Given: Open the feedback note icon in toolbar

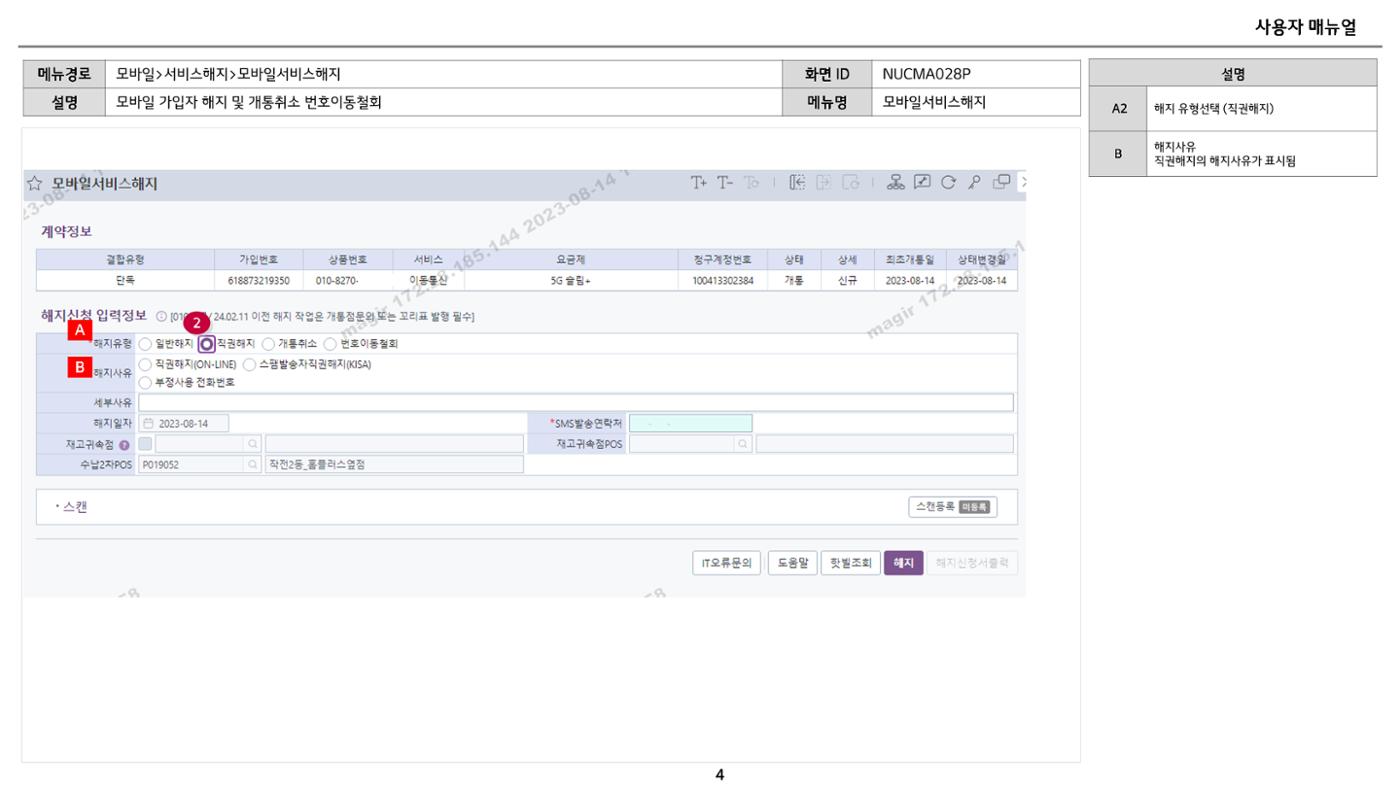Looking at the screenshot, I should pyautogui.click(x=922, y=182).
